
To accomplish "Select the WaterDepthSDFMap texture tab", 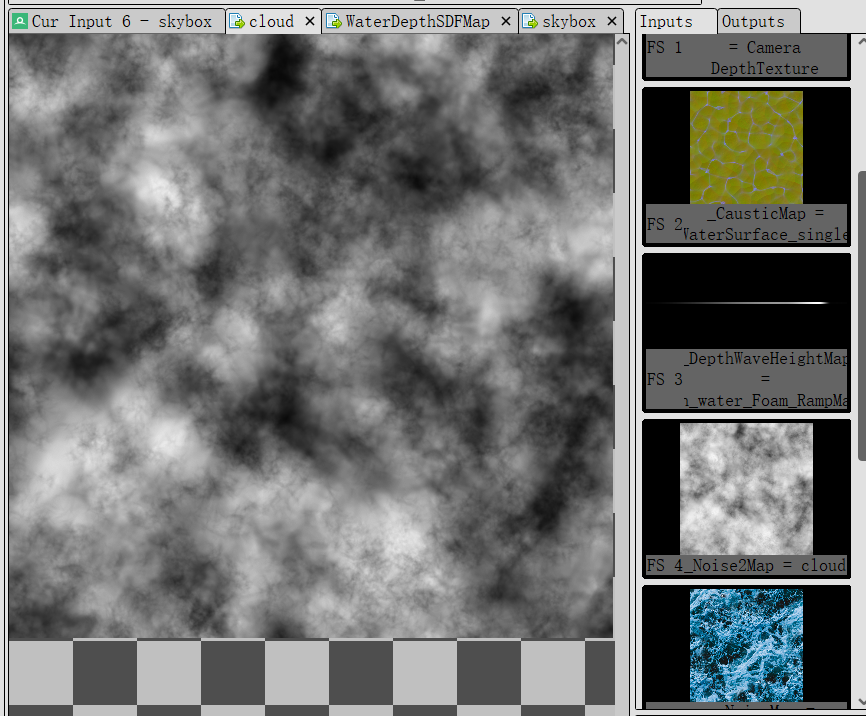I will click(x=417, y=21).
